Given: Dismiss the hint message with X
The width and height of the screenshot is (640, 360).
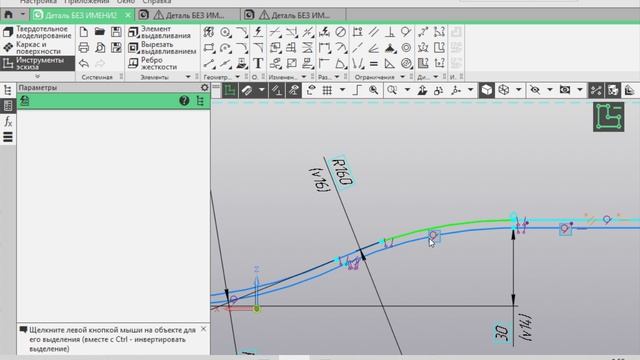Looking at the screenshot, I should click(x=203, y=329).
